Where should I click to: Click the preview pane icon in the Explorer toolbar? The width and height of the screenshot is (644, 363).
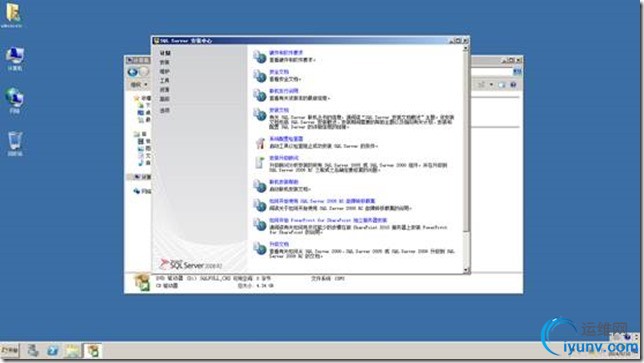[501, 85]
